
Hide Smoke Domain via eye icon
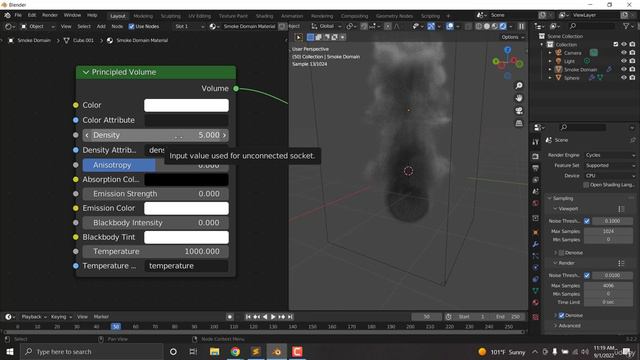coord(624,69)
